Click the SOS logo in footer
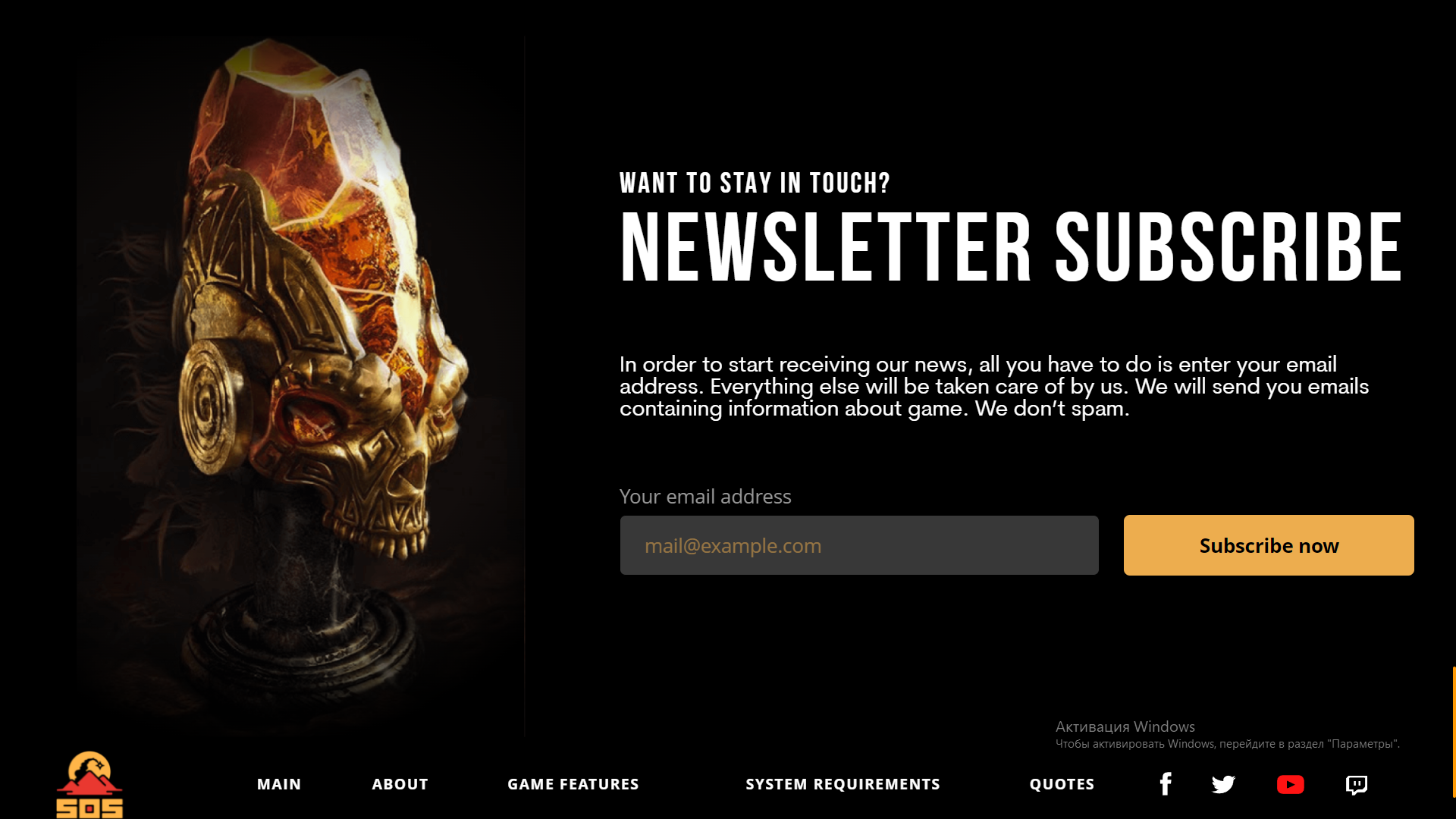1456x819 pixels. [89, 784]
